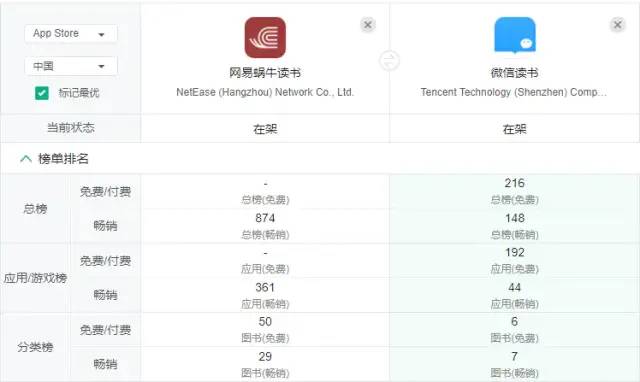Open the 中国 country dropdown
Screen dimensions: 640x382
coord(71,66)
